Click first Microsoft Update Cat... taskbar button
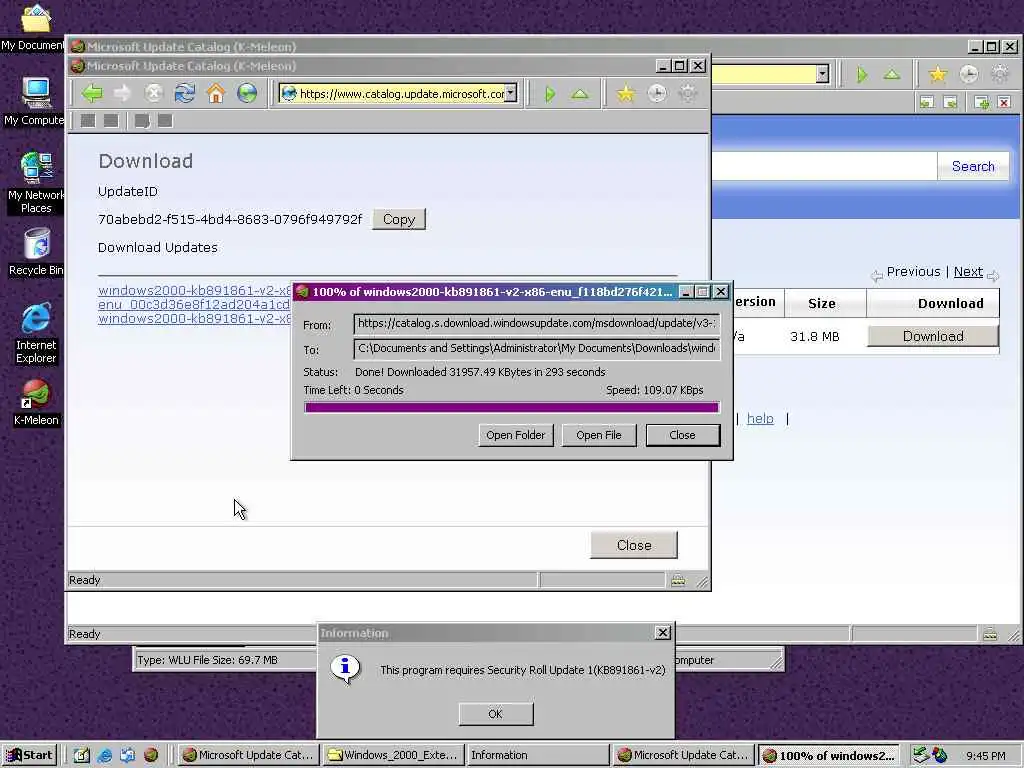The width and height of the screenshot is (1024, 768). tap(248, 755)
